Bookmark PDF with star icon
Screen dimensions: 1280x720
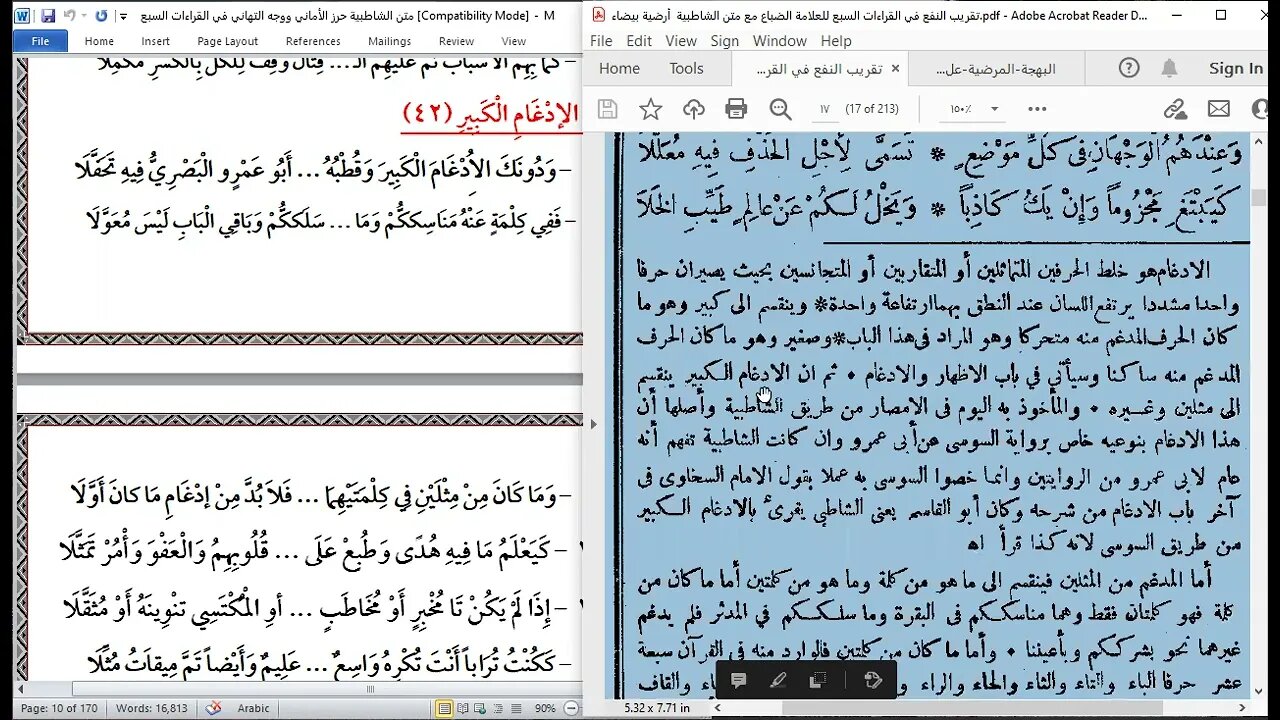click(651, 109)
